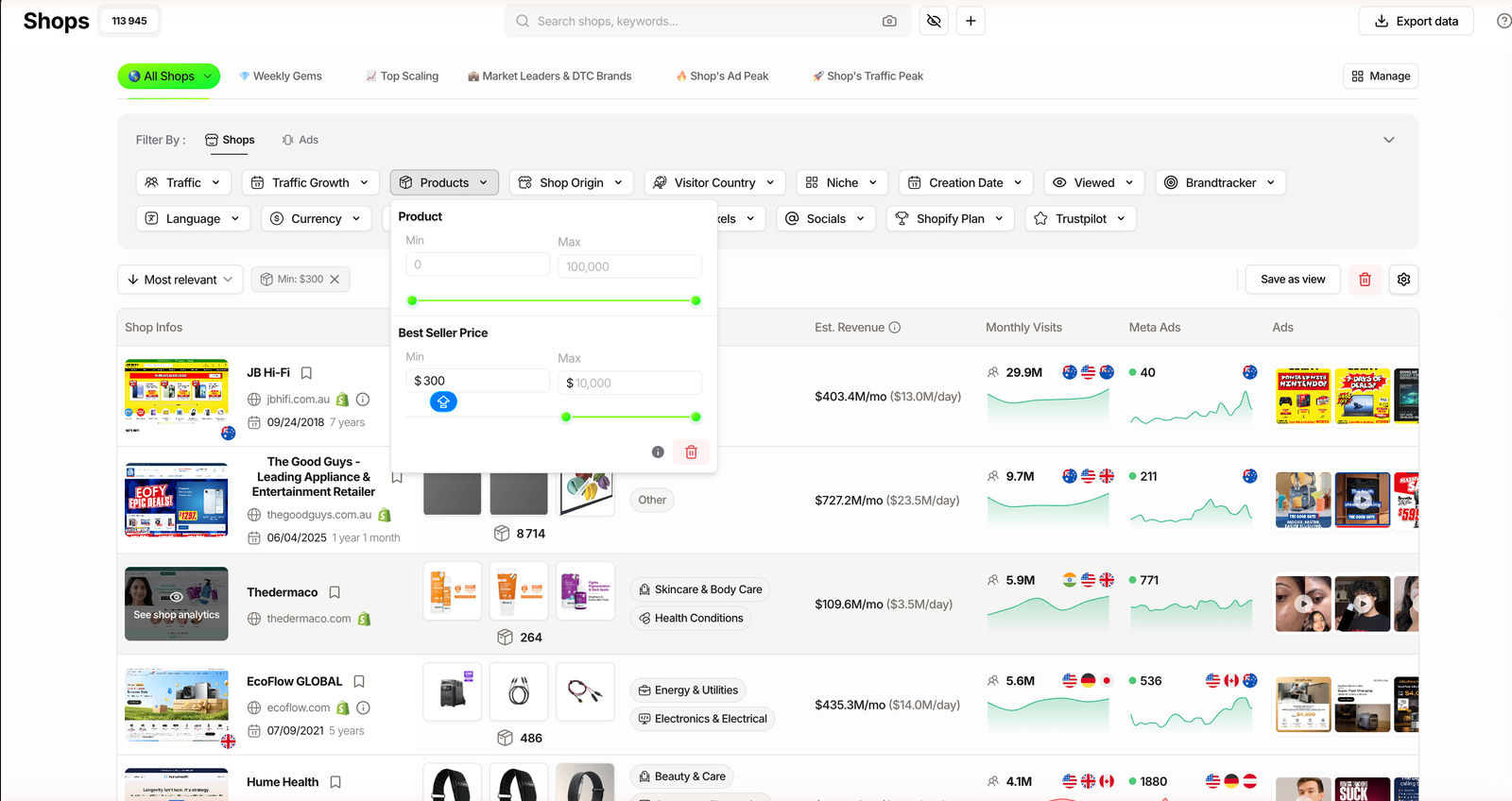Bookmark the Thedermaco shop

click(x=335, y=592)
